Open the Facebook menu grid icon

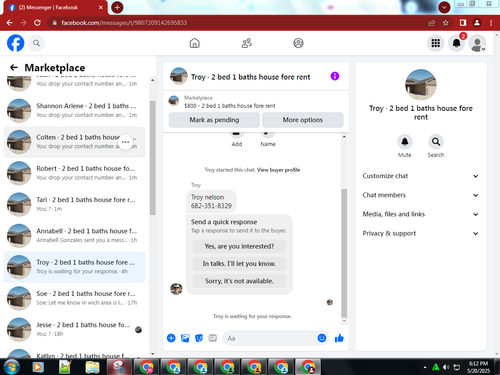coord(435,43)
